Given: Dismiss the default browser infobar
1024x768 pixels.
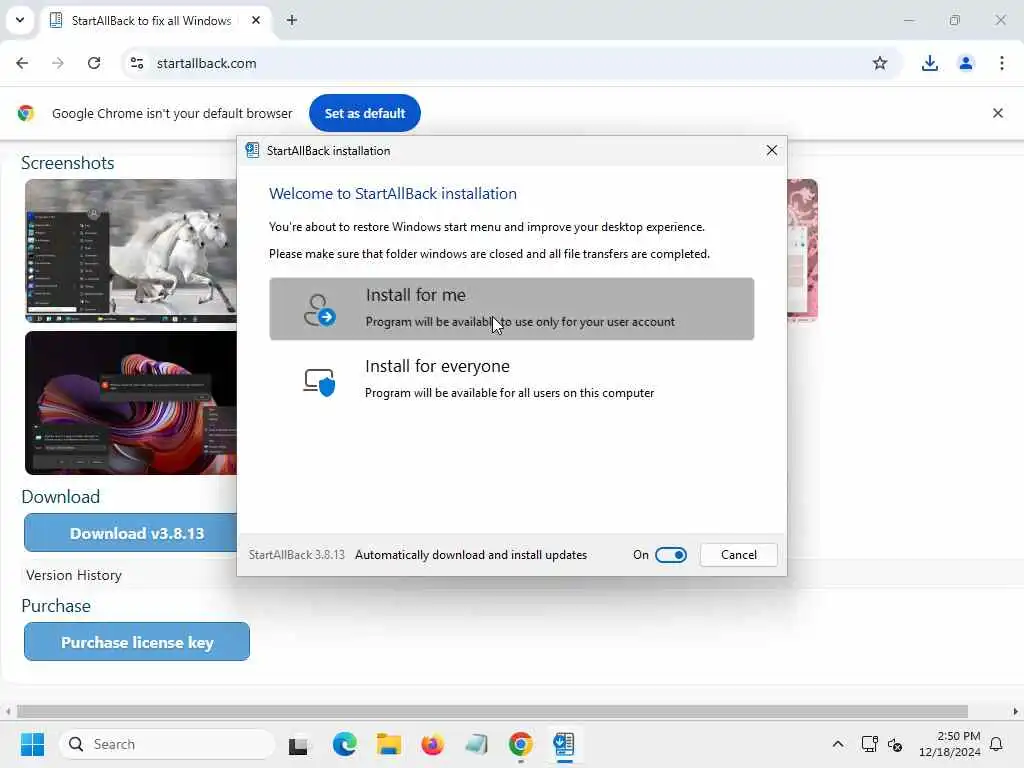Looking at the screenshot, I should click(998, 113).
